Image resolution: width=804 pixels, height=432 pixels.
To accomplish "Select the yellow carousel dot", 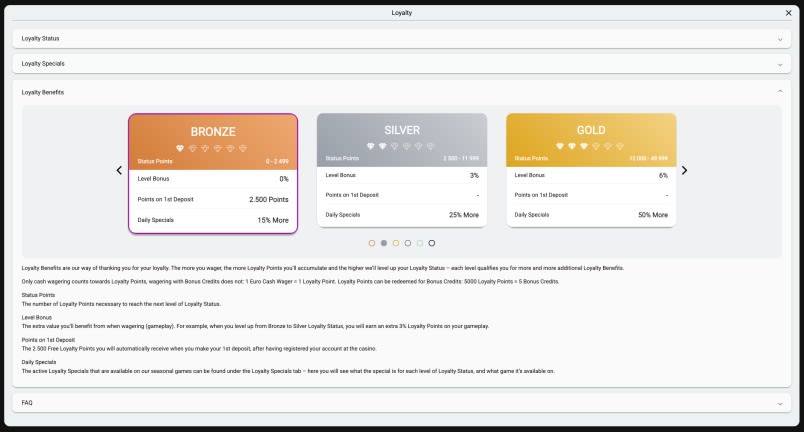I will [396, 243].
